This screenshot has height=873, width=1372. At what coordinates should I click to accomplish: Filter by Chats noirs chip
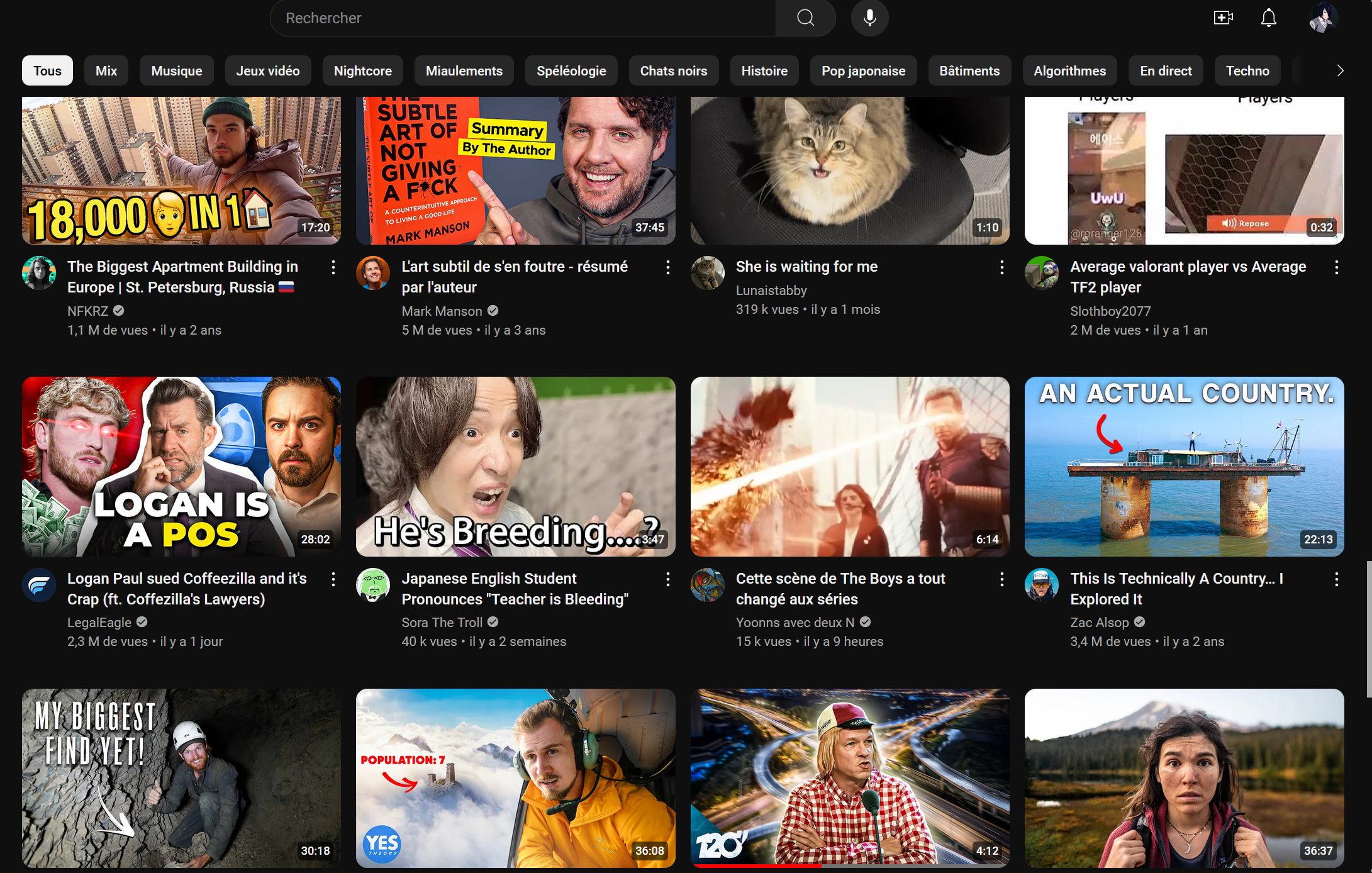(673, 70)
